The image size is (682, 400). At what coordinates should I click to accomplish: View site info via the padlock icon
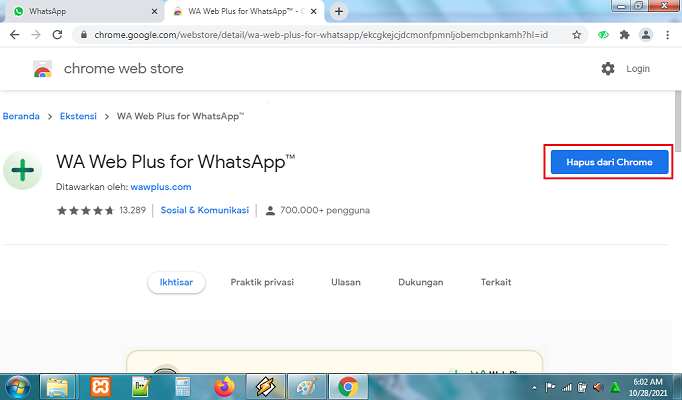click(84, 35)
